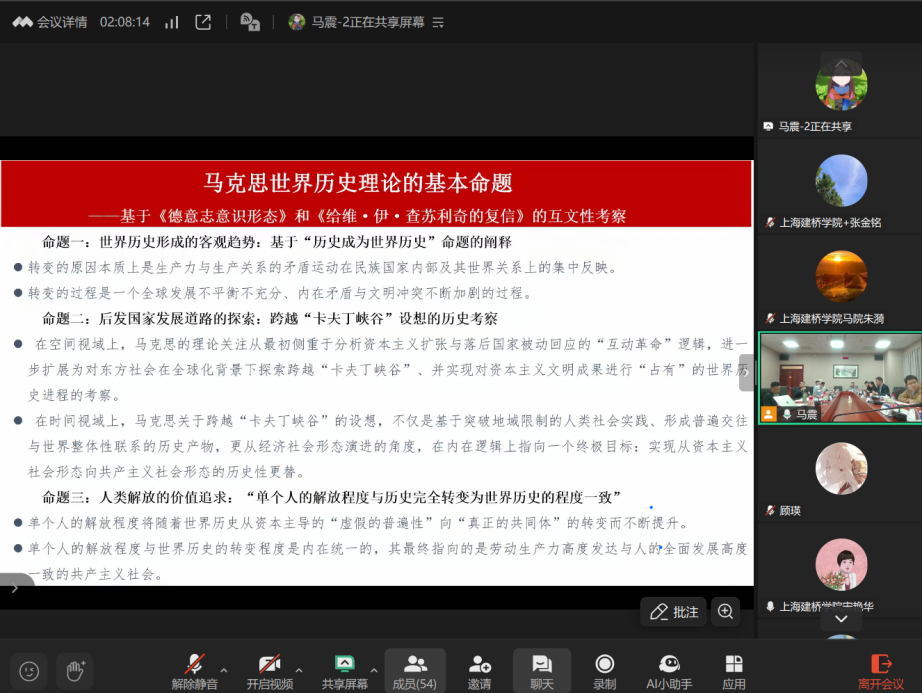Click the raise hand icon
The image size is (922, 693).
[x=74, y=670]
